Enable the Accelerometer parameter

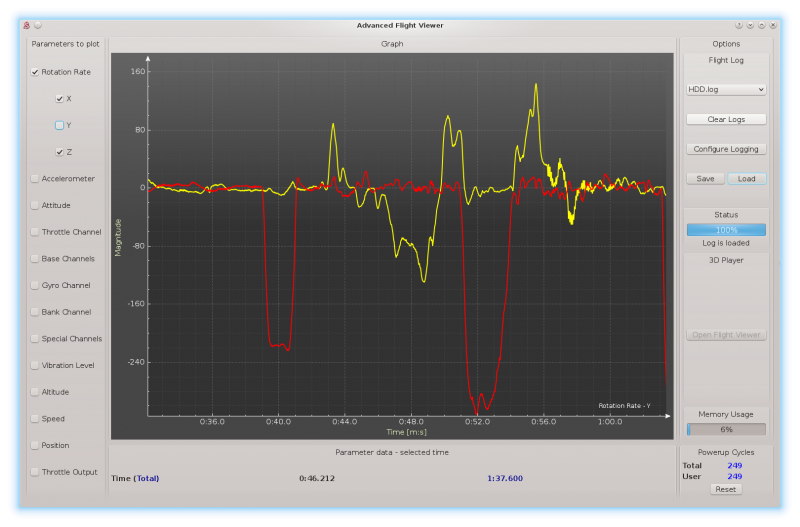(x=36, y=179)
